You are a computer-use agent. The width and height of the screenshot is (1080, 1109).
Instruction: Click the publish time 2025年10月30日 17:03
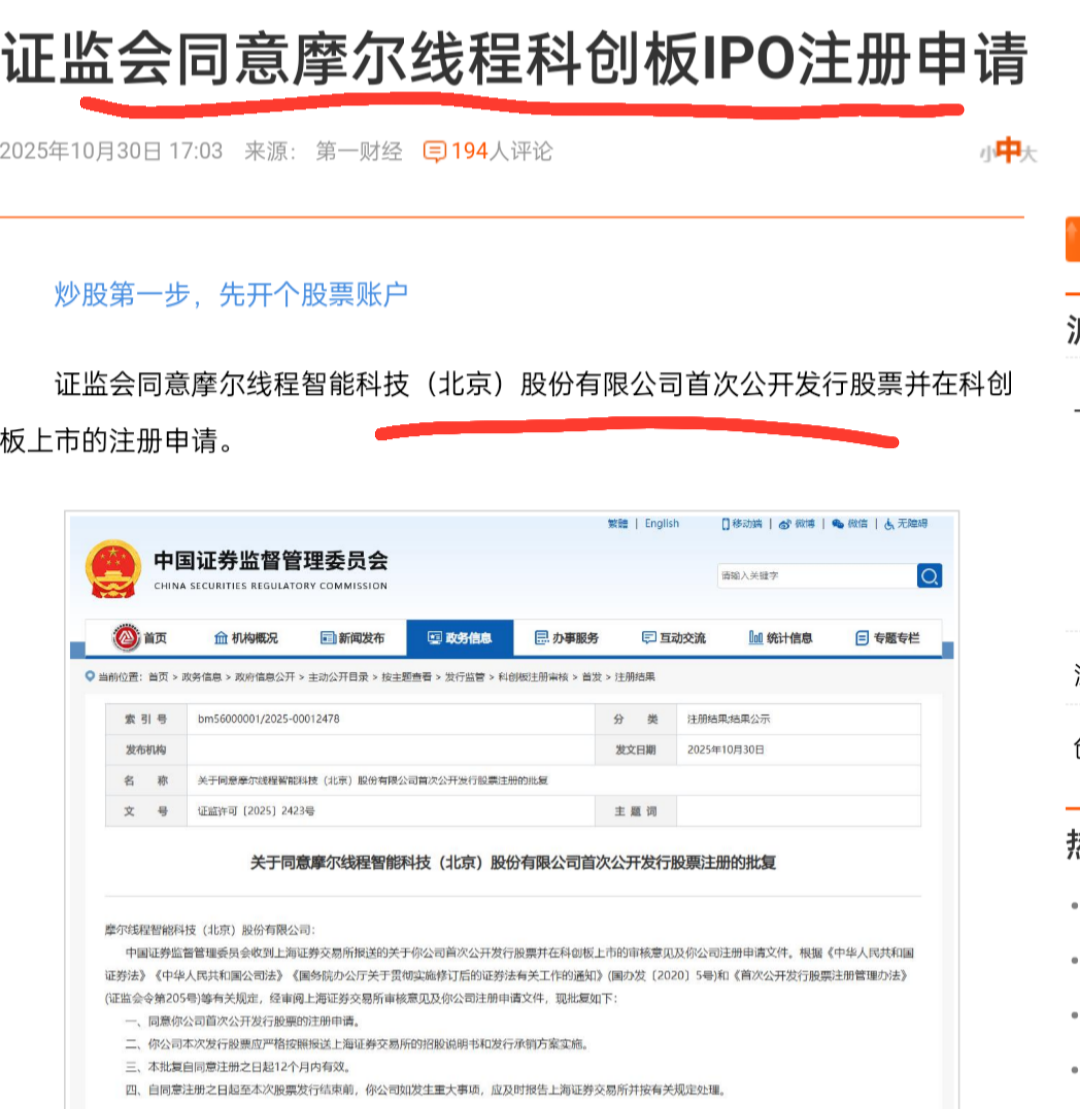[x=111, y=151]
